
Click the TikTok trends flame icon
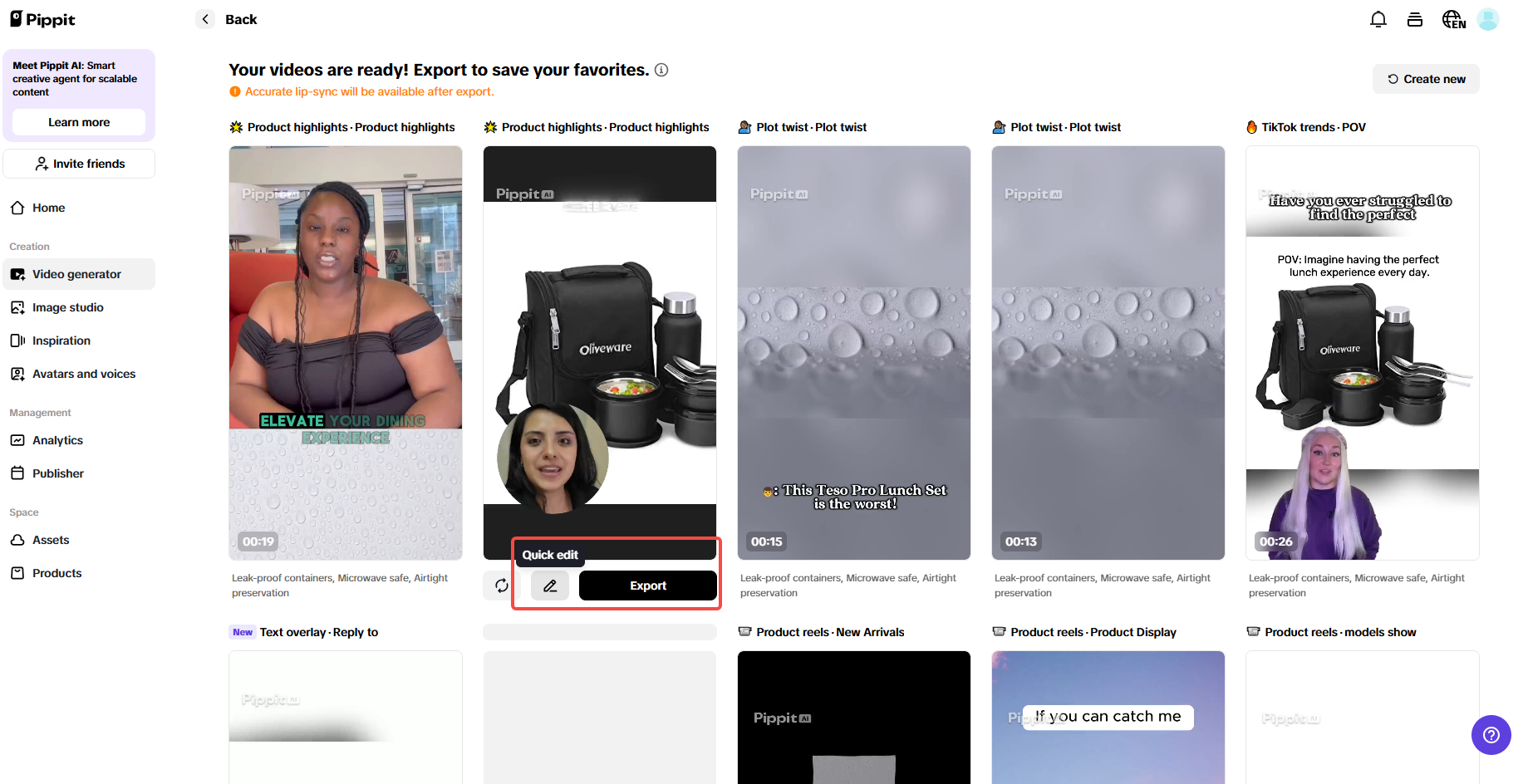(x=1252, y=127)
